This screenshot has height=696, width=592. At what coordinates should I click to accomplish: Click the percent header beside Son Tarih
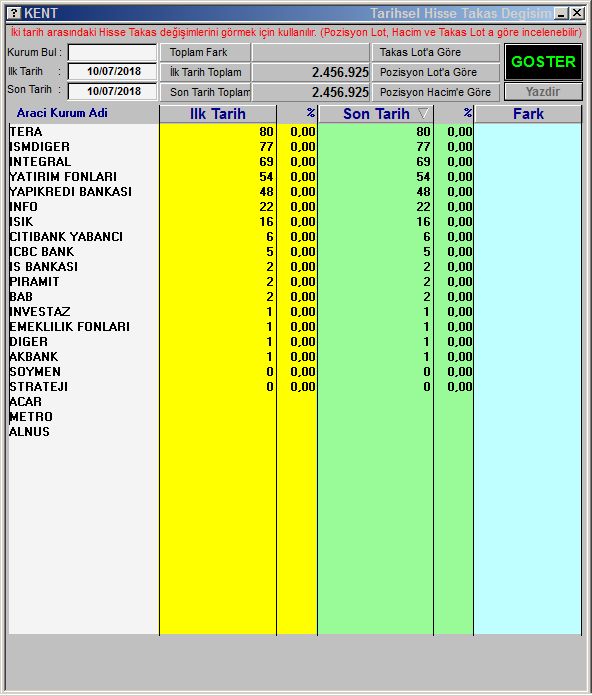tap(454, 114)
